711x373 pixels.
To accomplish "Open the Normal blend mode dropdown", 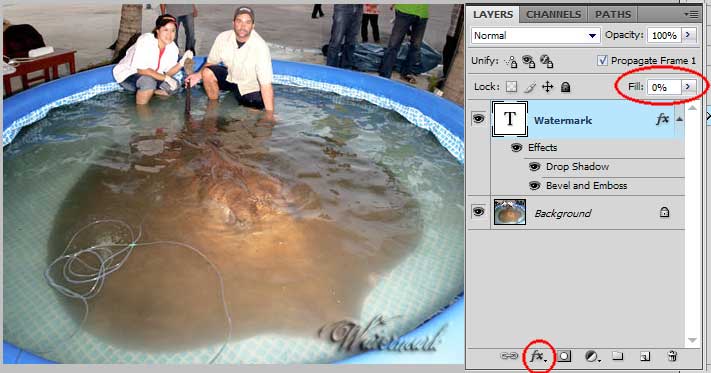I will [x=536, y=35].
